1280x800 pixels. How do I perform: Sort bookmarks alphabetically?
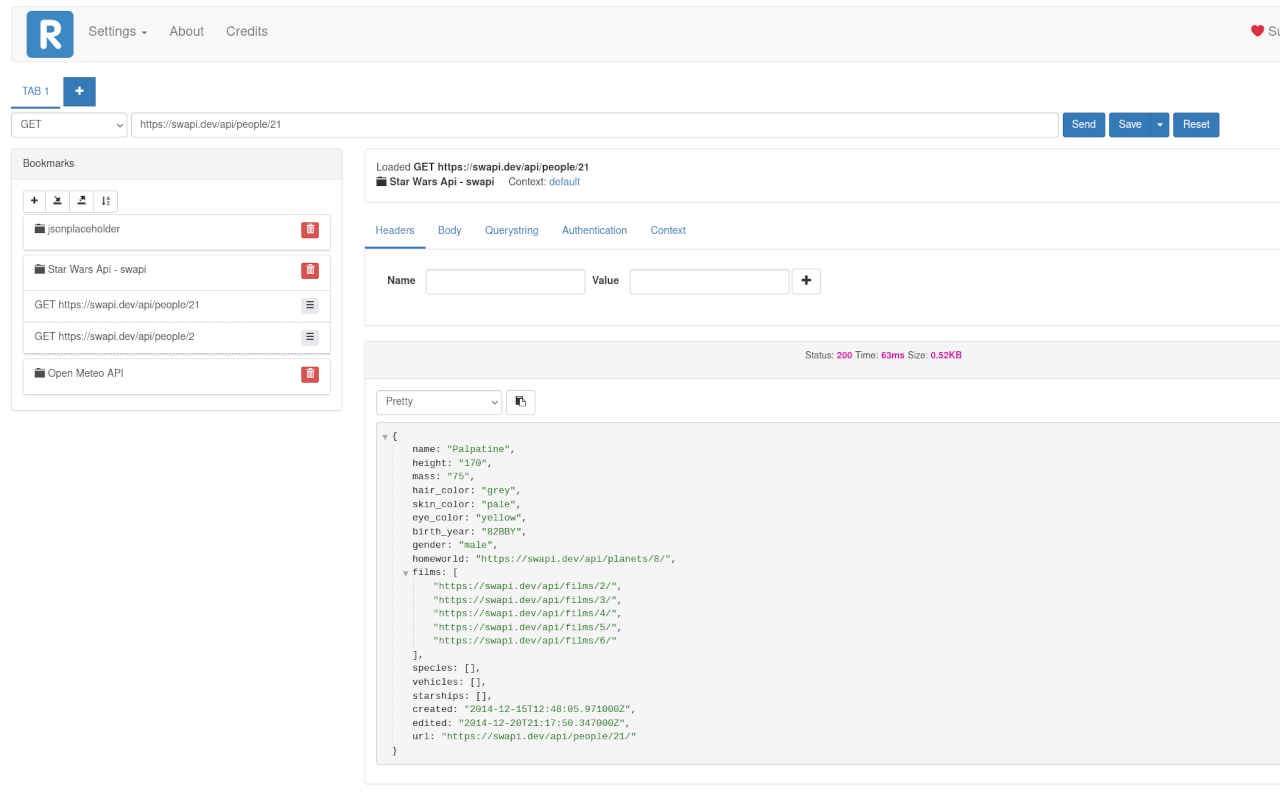106,201
